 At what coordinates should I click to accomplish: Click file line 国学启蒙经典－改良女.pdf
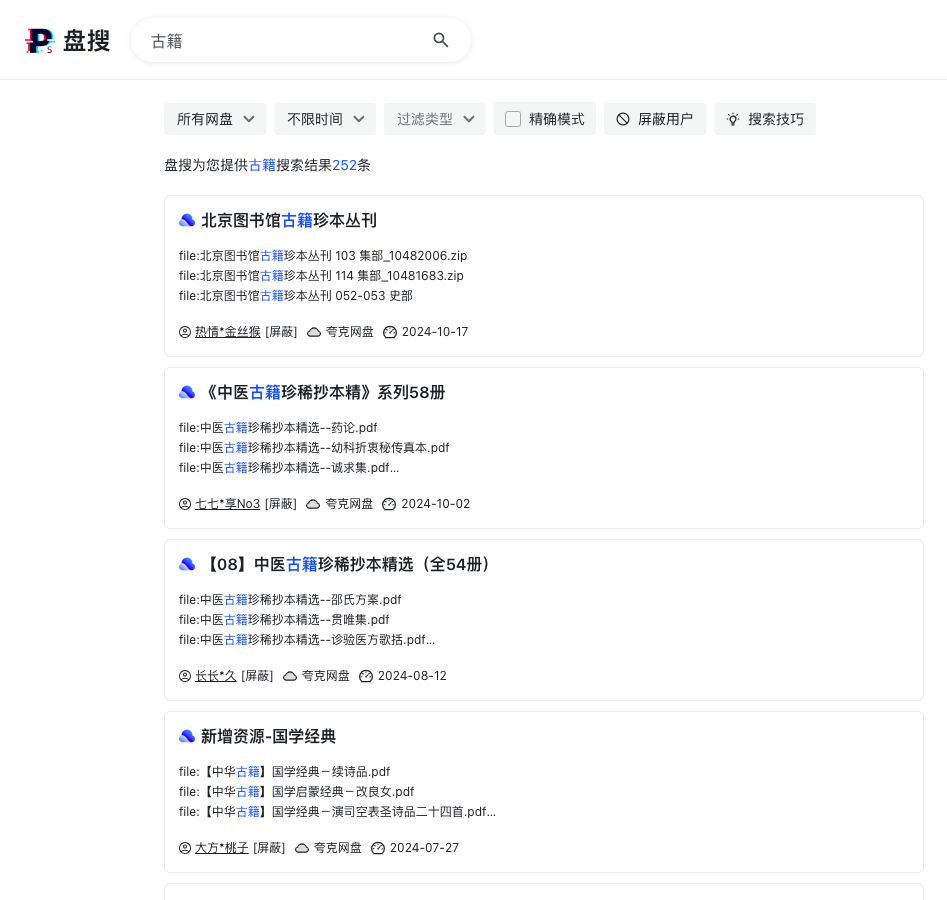[297, 792]
